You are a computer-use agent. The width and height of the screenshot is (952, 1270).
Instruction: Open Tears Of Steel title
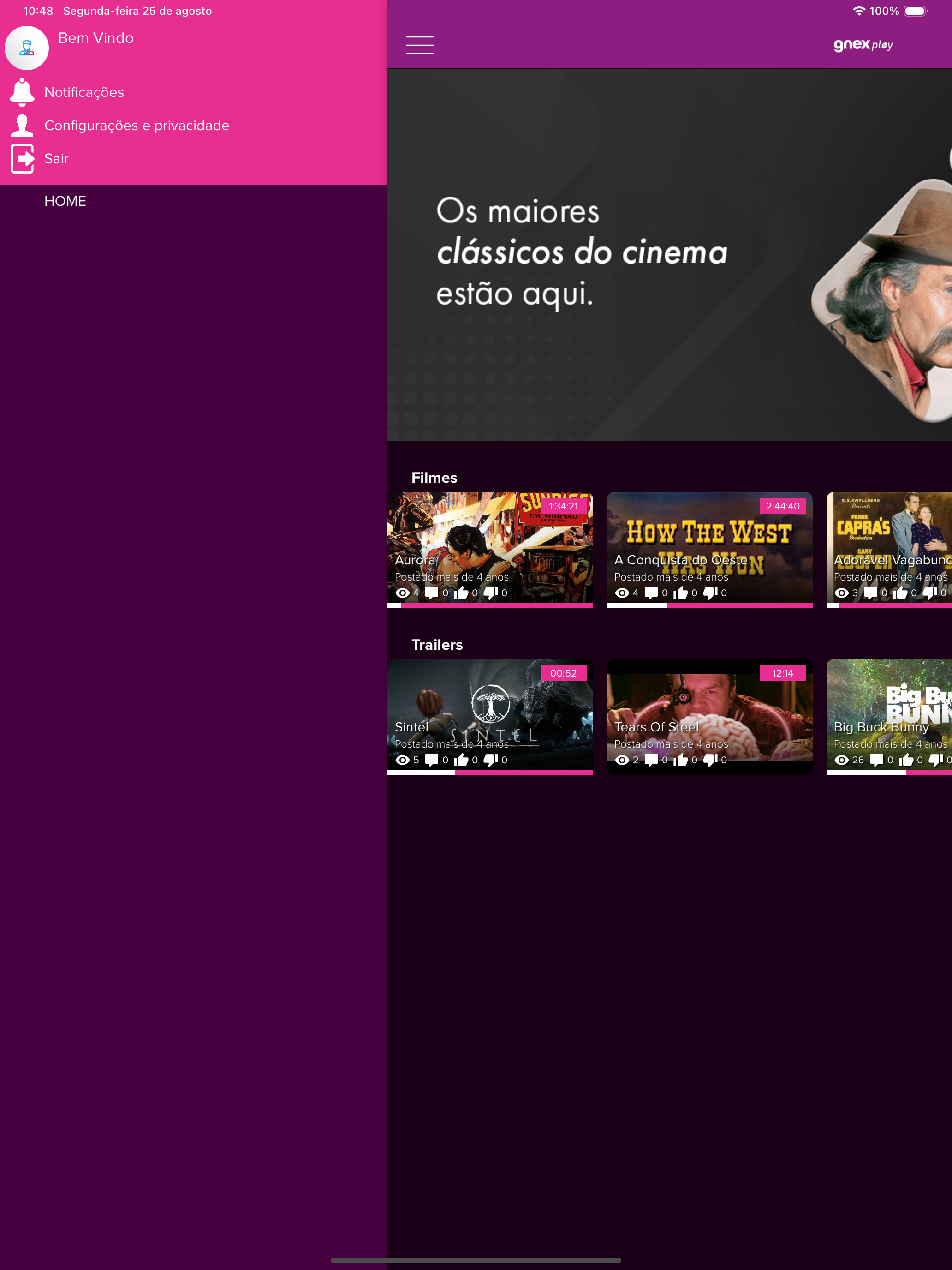(656, 727)
